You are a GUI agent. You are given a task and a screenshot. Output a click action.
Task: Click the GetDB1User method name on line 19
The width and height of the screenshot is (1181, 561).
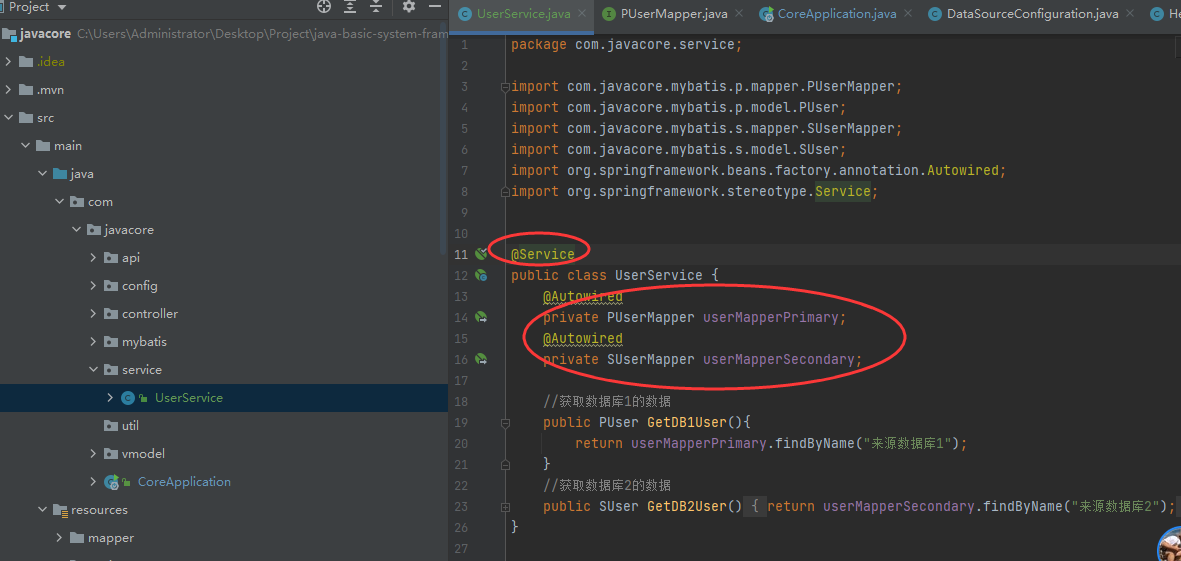687,422
